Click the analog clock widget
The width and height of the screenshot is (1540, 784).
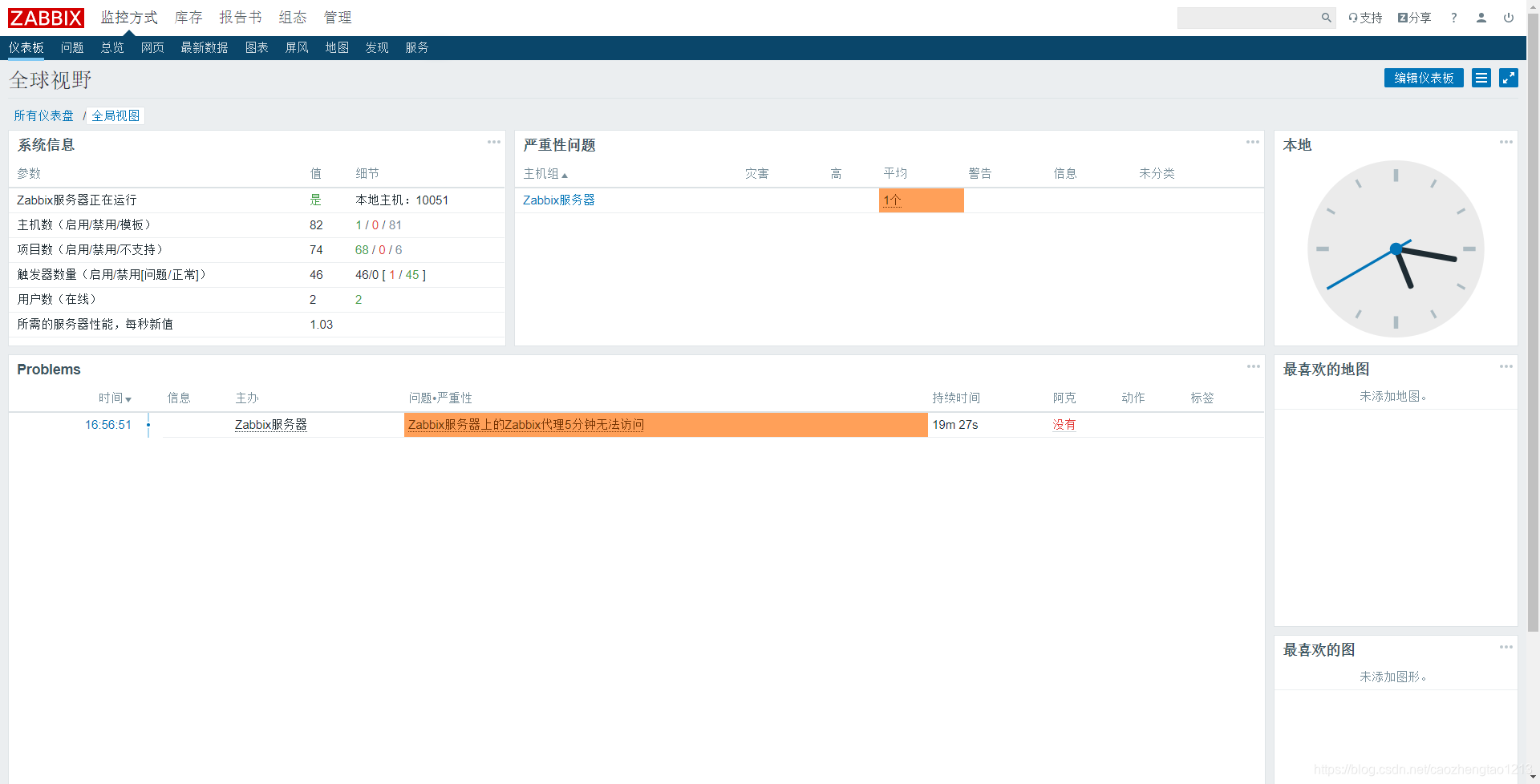(1396, 249)
